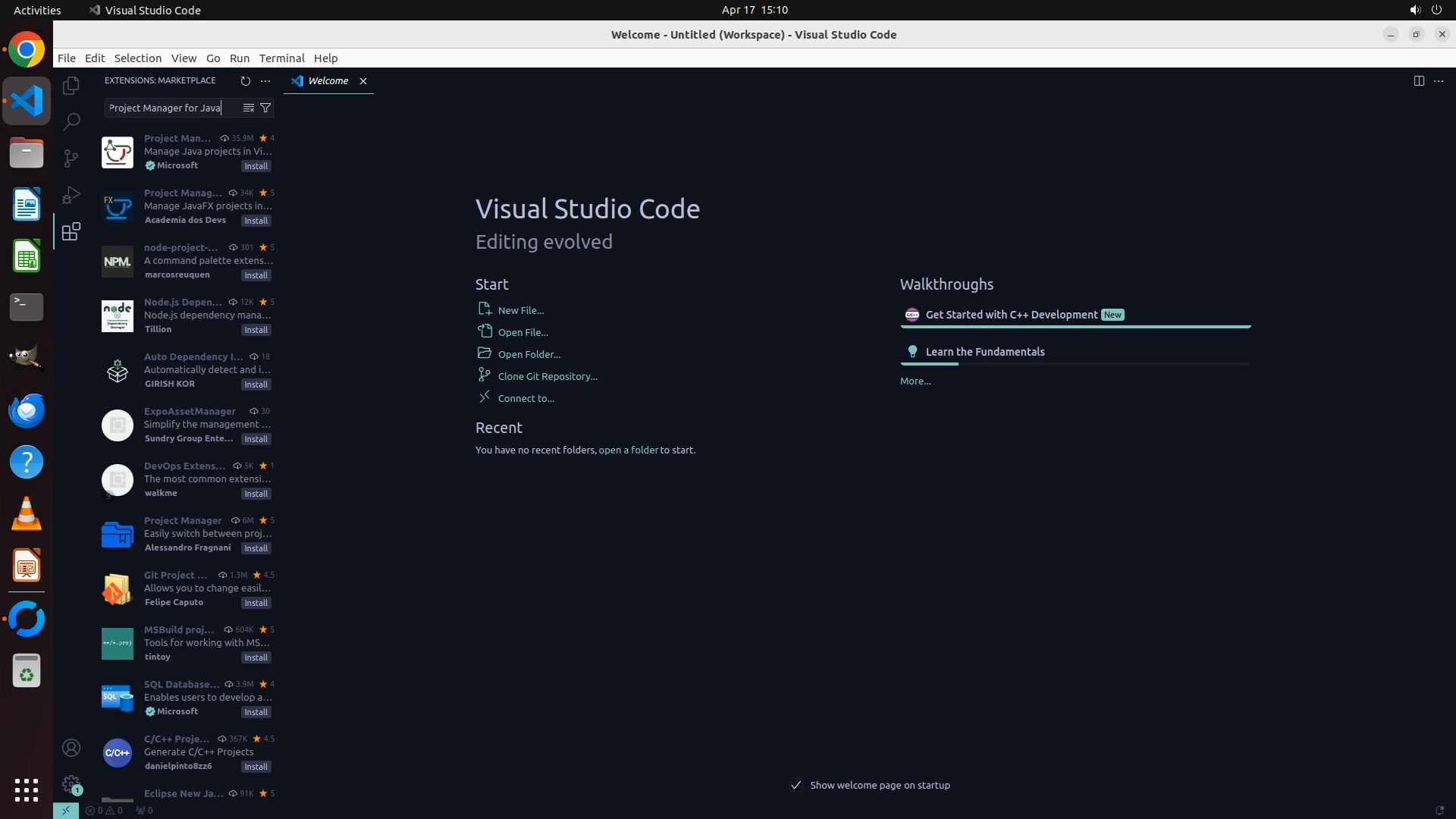Open the Selection menu
This screenshot has height=819, width=1456.
[x=137, y=58]
